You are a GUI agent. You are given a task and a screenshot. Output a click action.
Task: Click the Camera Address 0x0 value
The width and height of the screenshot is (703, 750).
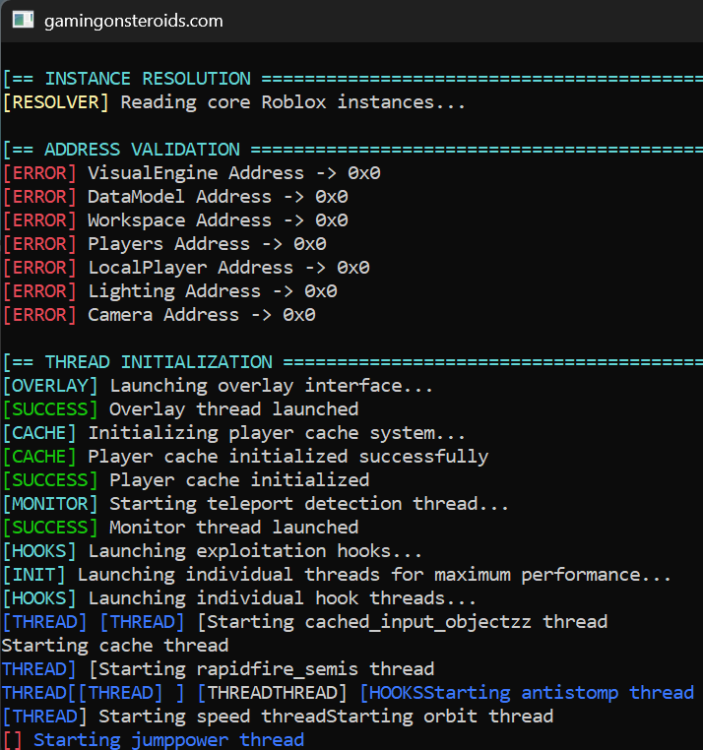pos(299,315)
